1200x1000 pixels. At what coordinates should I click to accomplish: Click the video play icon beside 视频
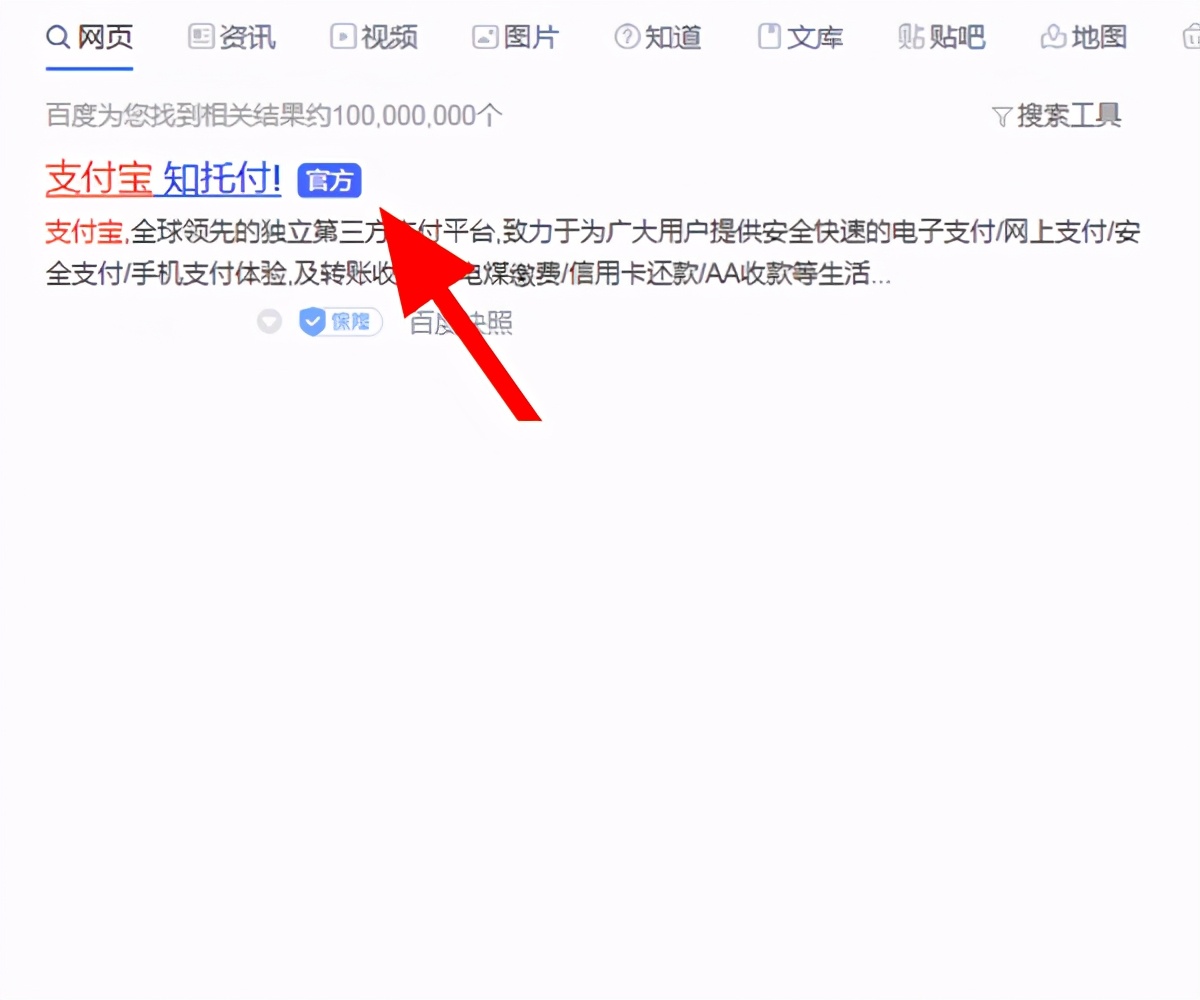pyautogui.click(x=341, y=35)
